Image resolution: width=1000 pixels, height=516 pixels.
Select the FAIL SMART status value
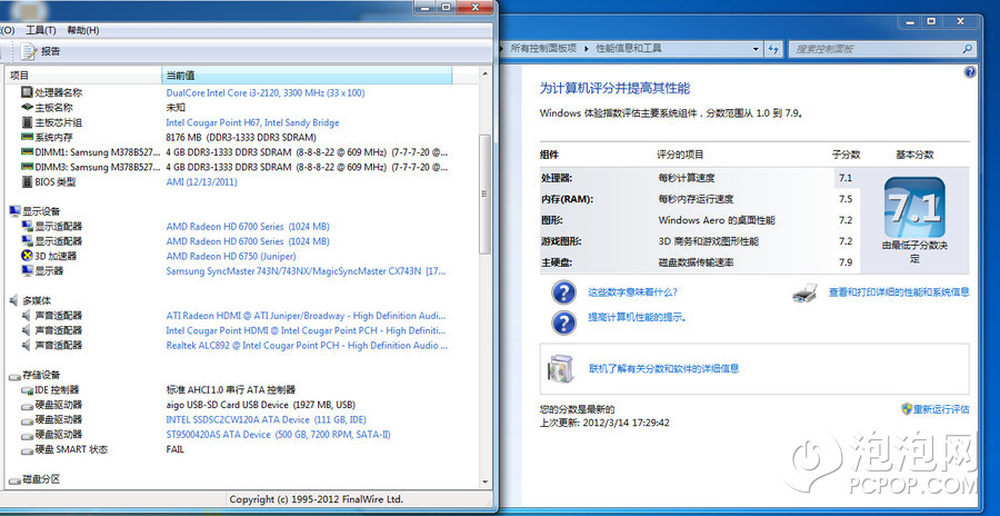175,450
